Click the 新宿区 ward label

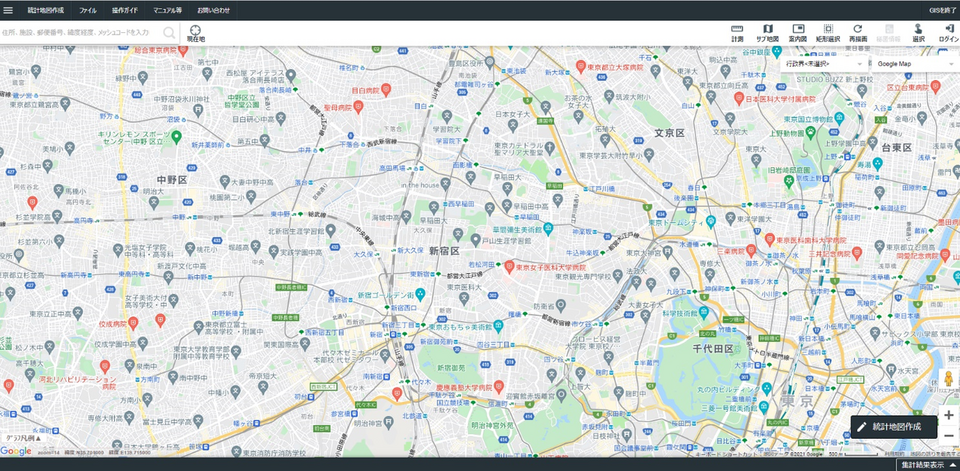point(444,251)
